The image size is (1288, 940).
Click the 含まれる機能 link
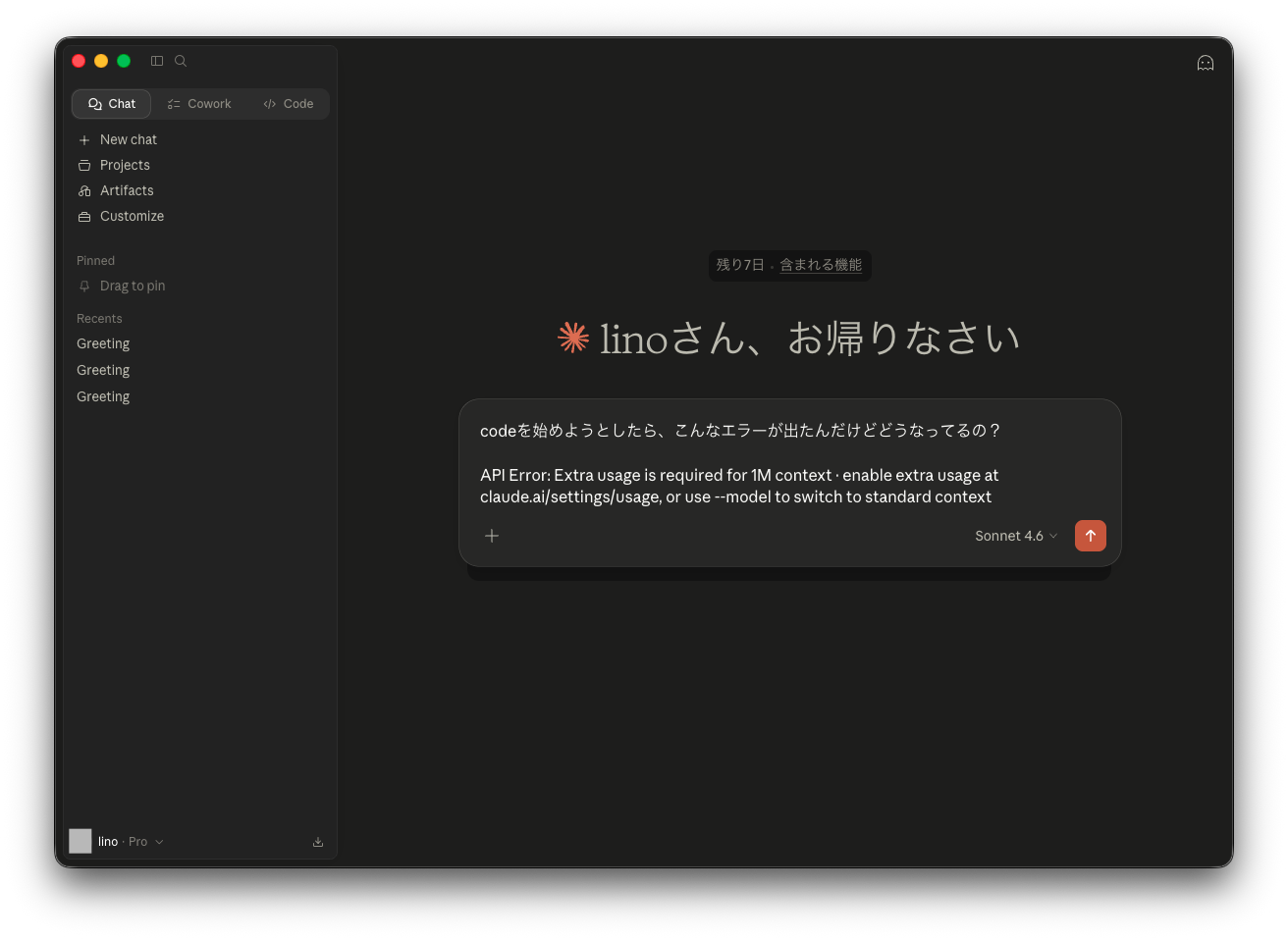pos(821,265)
